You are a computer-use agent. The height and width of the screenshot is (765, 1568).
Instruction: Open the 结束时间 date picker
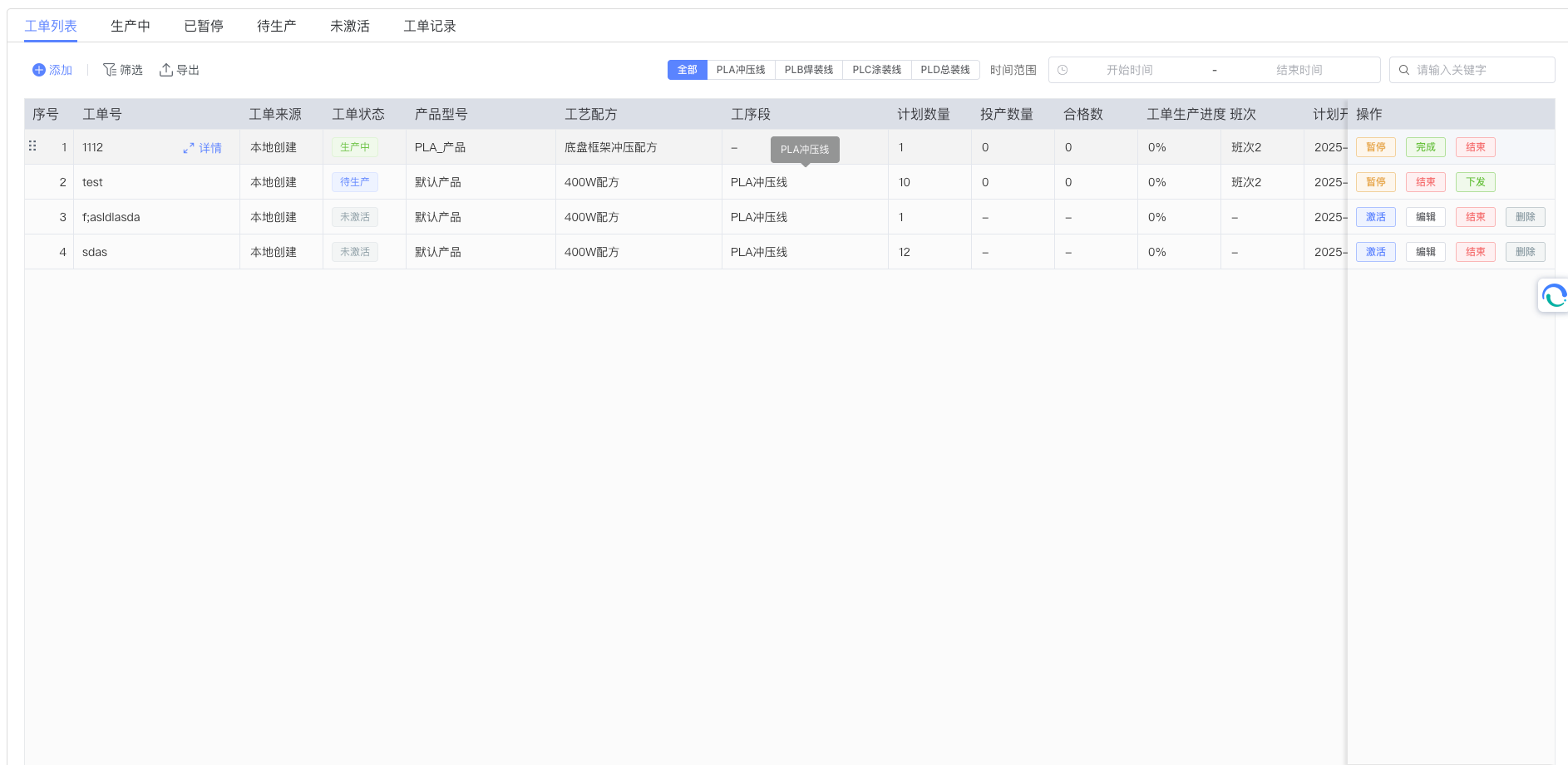point(1299,70)
